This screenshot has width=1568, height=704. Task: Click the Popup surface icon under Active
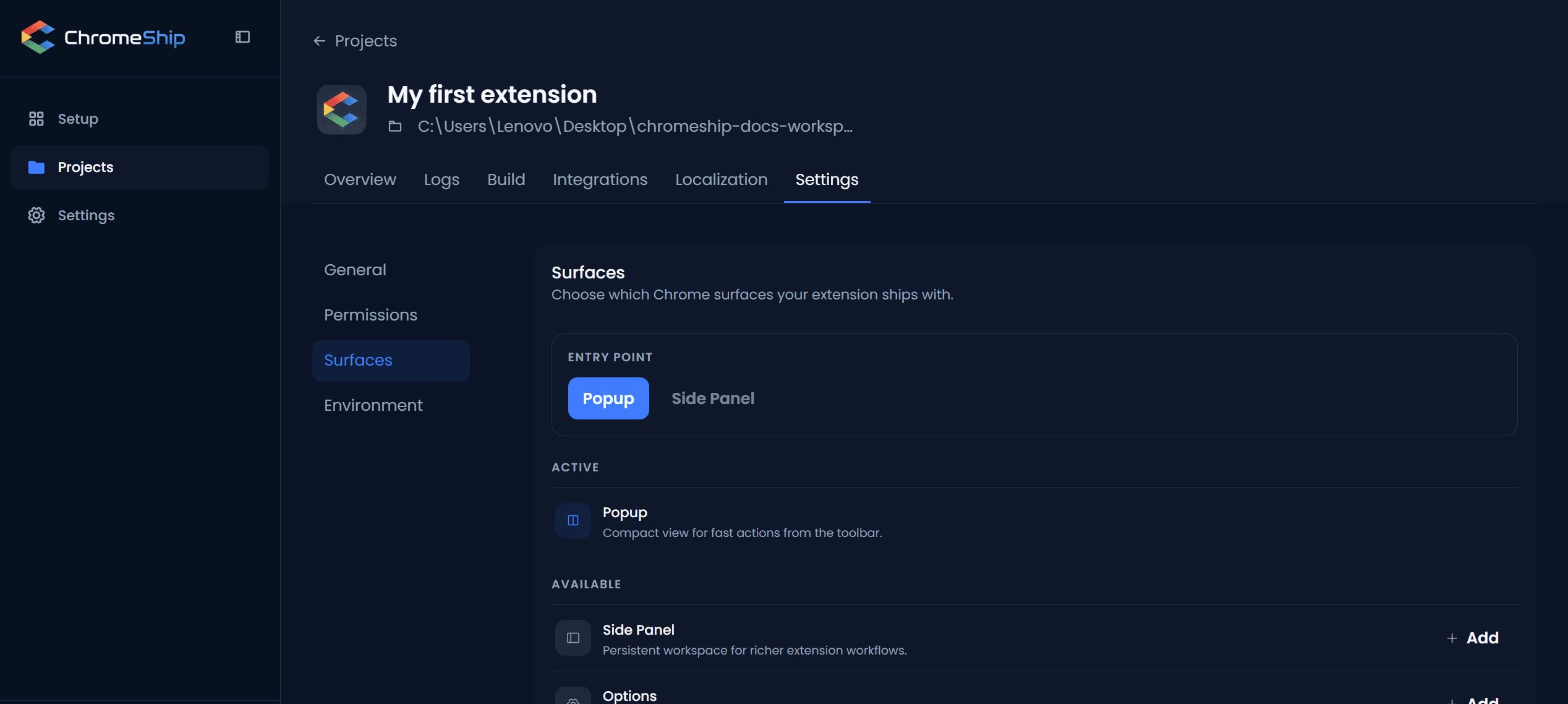(x=573, y=520)
